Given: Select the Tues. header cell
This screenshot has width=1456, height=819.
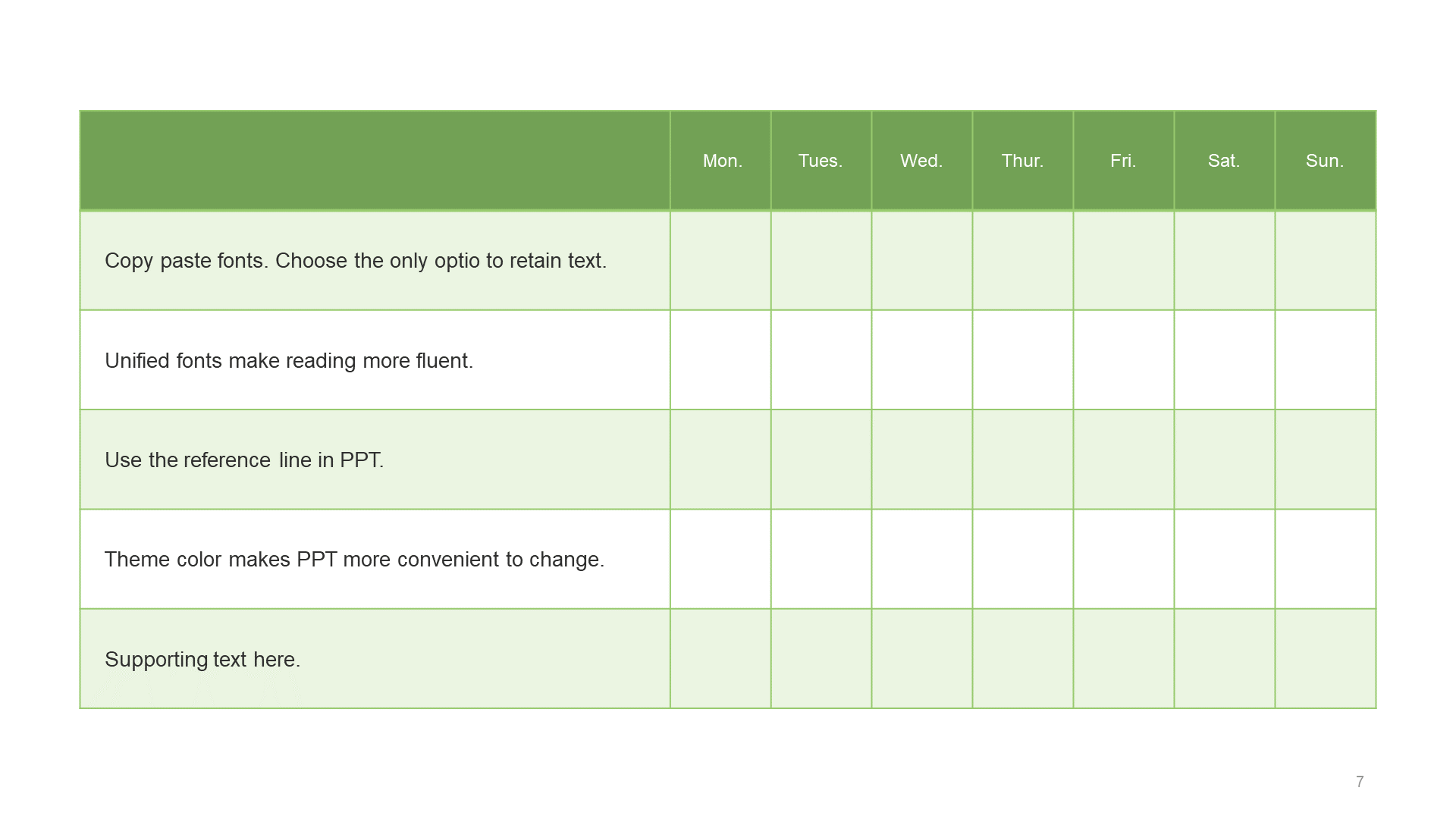Looking at the screenshot, I should pos(821,161).
